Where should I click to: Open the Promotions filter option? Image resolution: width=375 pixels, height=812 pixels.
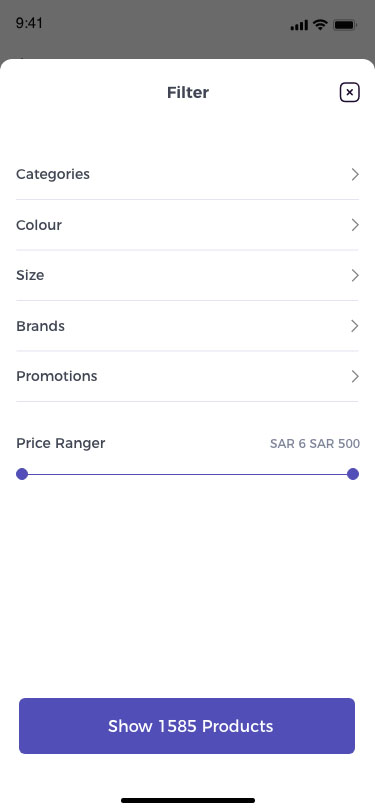[188, 376]
